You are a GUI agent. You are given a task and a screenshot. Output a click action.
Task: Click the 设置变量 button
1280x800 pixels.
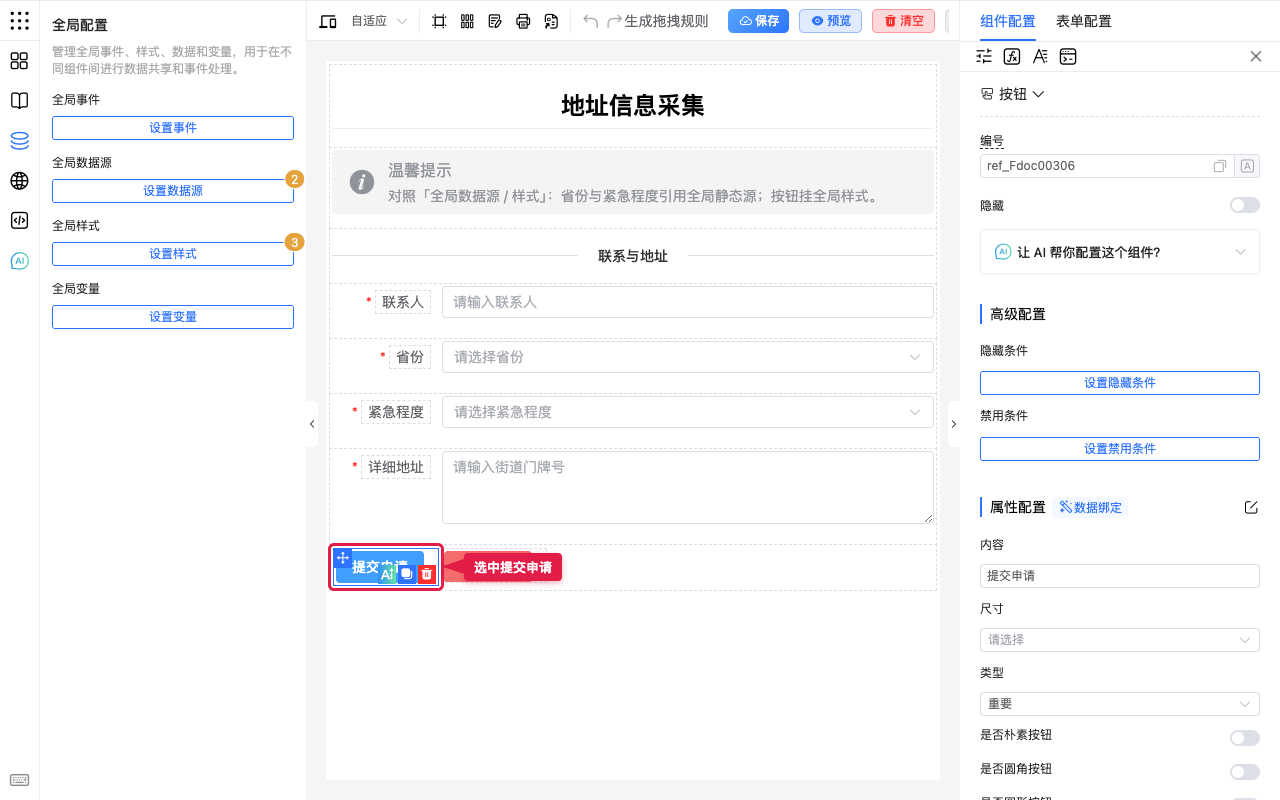173,317
